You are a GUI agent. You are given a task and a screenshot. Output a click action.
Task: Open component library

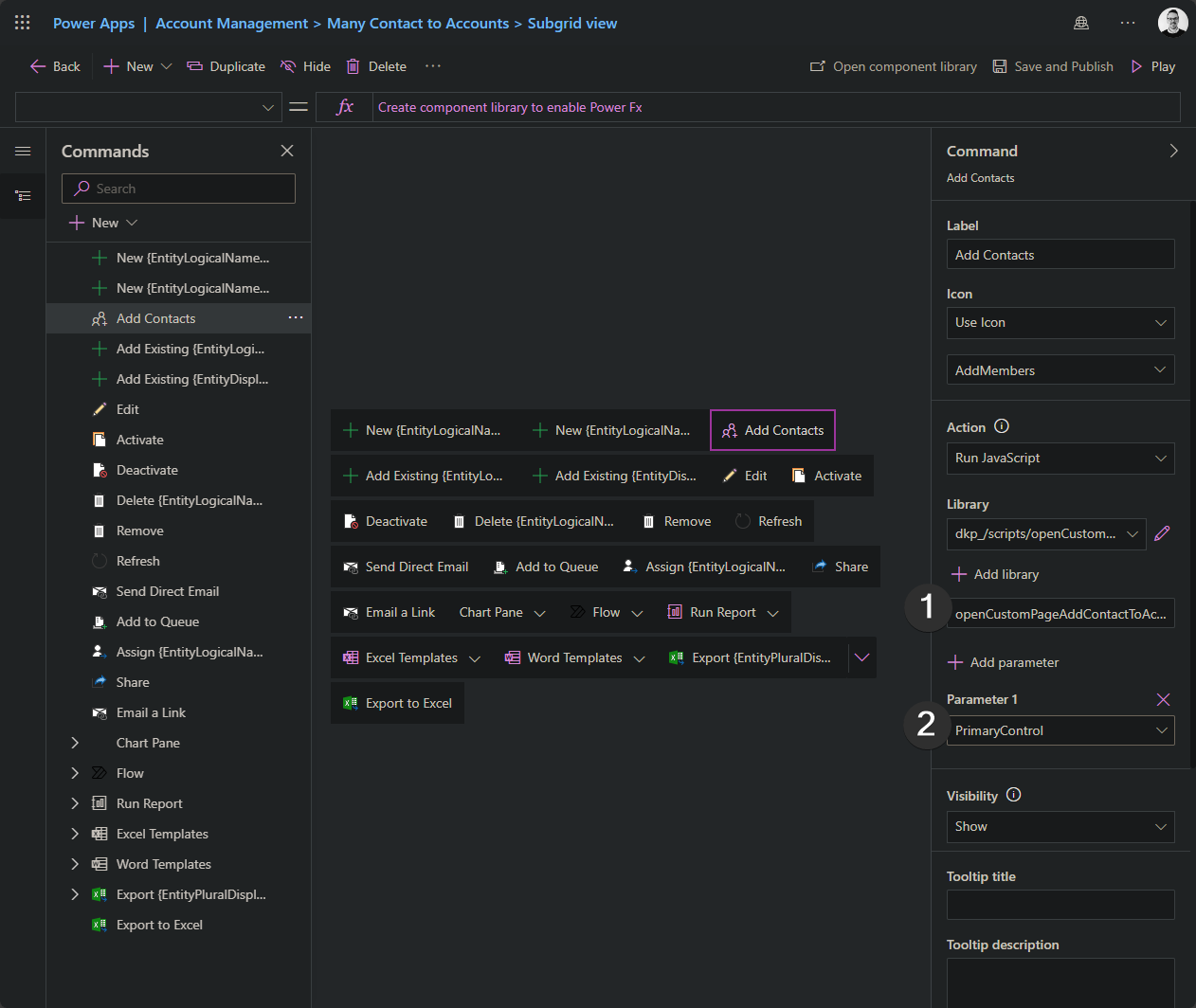[x=893, y=66]
